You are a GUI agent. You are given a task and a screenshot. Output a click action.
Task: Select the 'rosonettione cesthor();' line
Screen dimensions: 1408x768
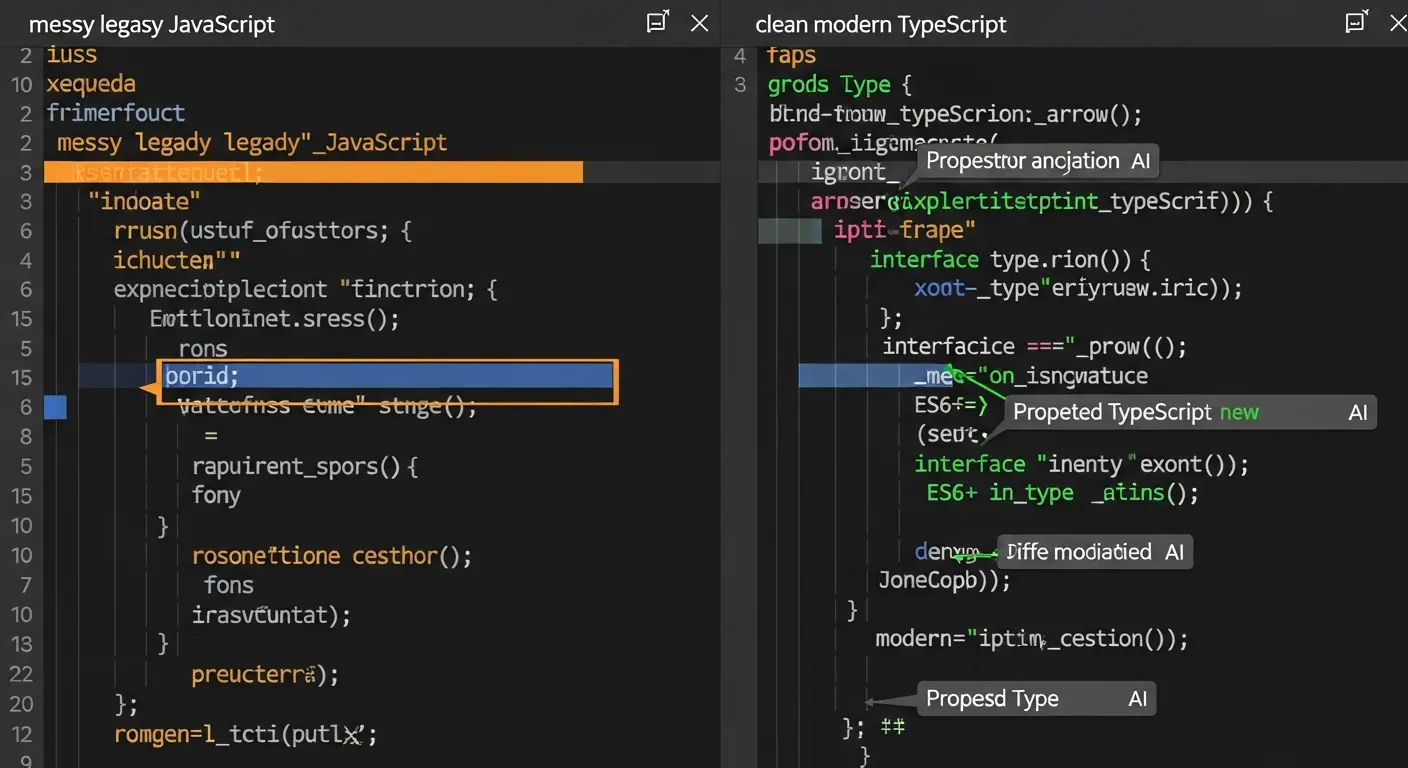tap(331, 555)
